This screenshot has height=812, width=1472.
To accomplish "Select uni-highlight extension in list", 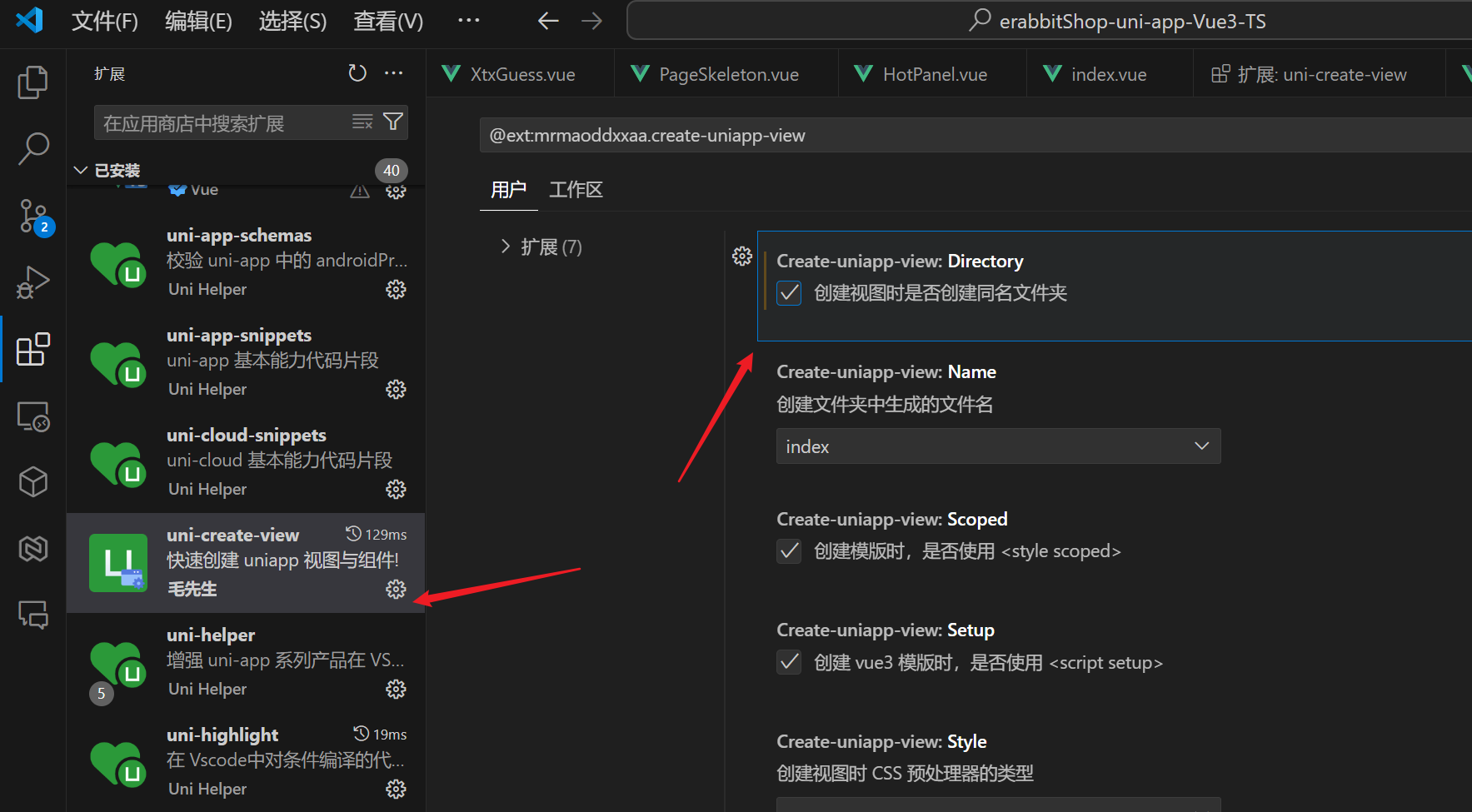I will (246, 763).
